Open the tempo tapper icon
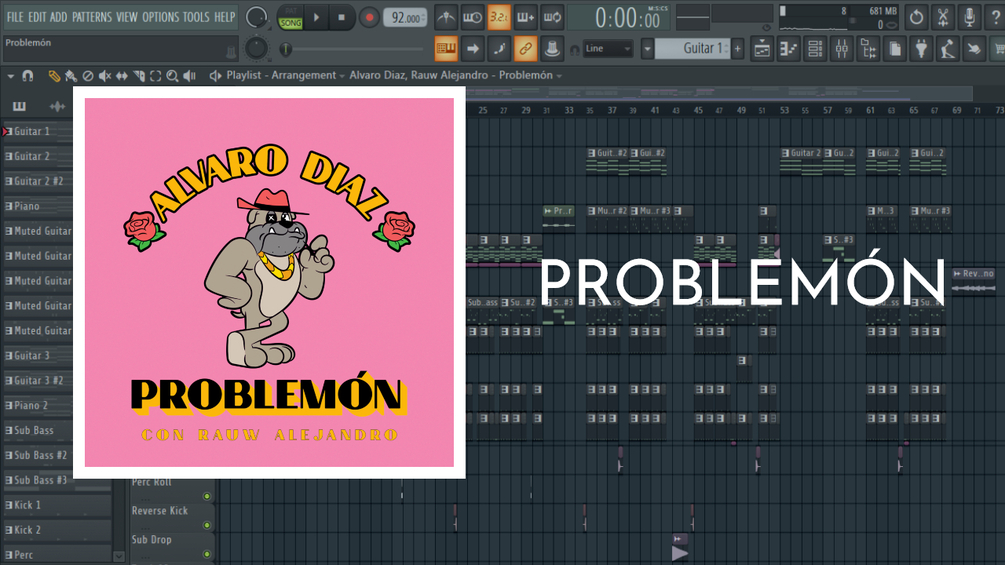 (x=948, y=49)
